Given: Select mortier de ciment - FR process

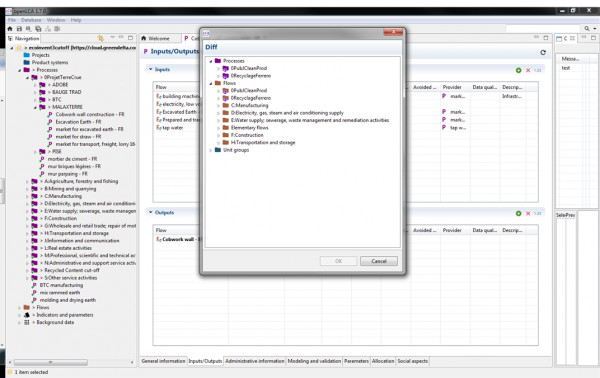Looking at the screenshot, I should [x=72, y=159].
